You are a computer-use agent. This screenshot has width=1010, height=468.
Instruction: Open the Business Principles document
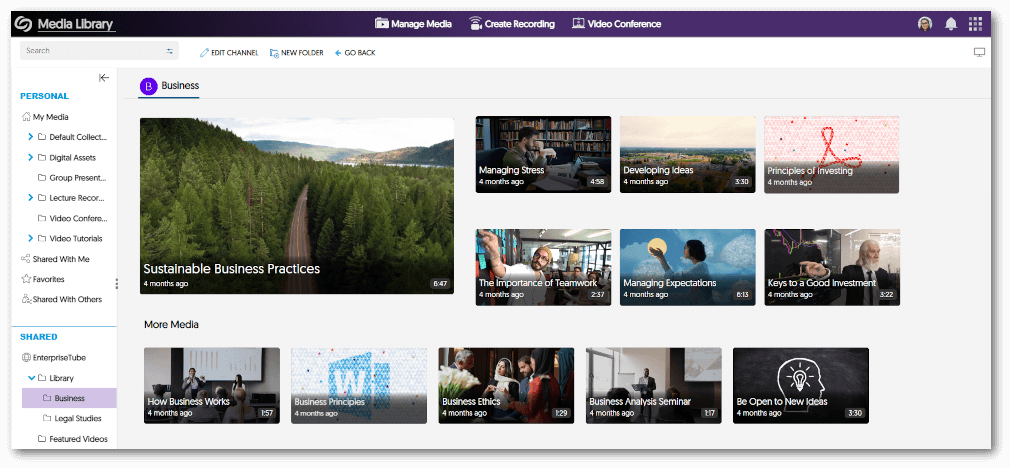[359, 386]
